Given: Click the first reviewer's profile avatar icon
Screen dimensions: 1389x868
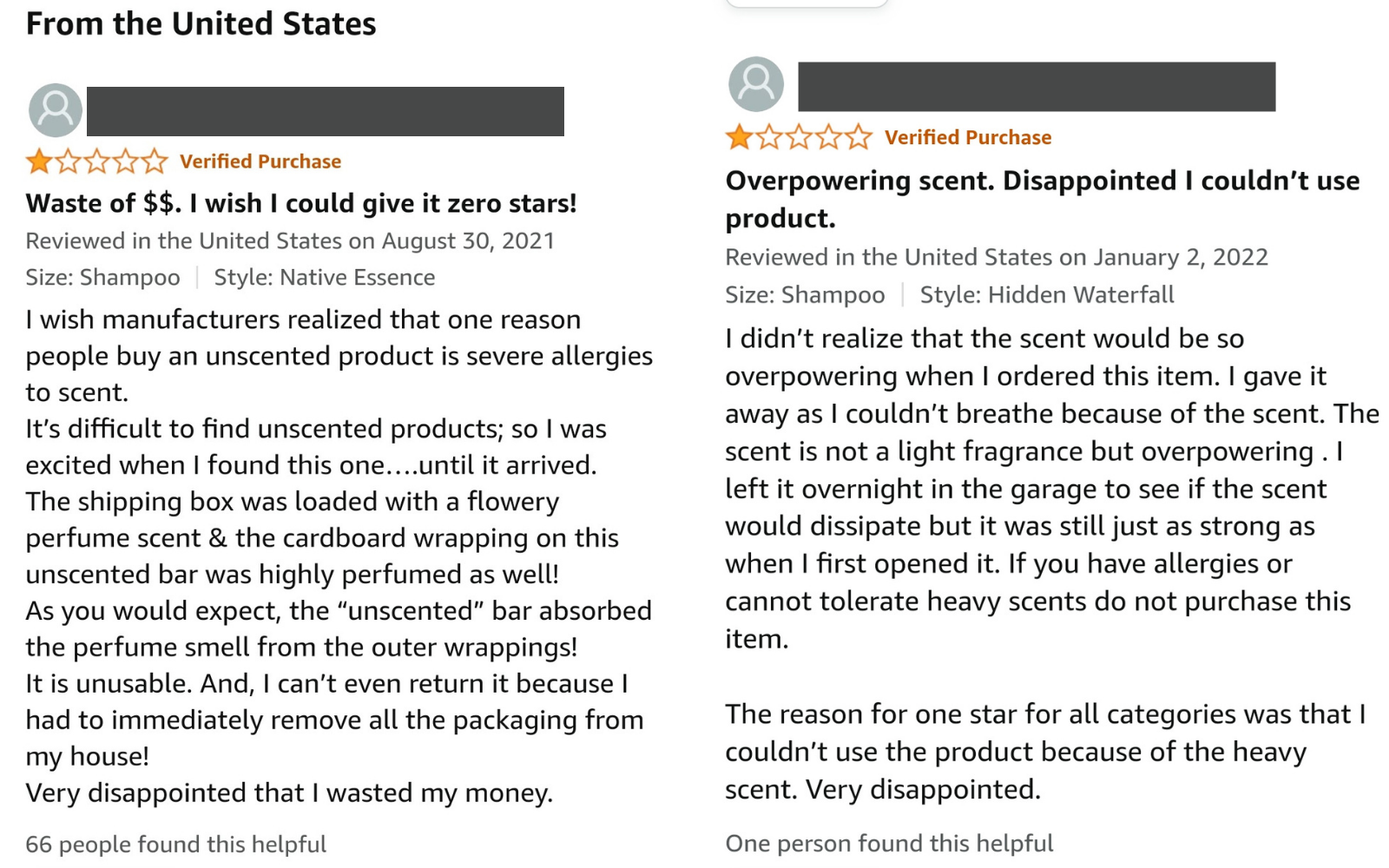Looking at the screenshot, I should 56,110.
